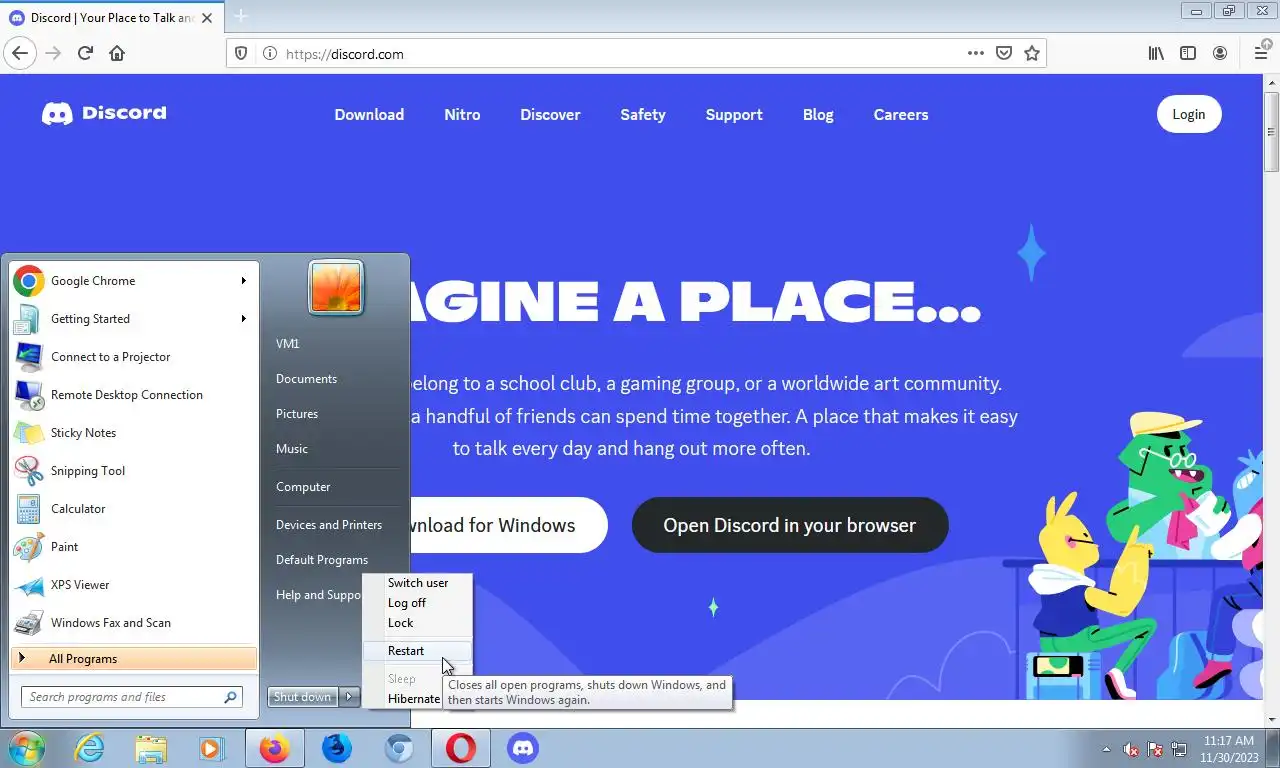The image size is (1280, 768).
Task: Close the Discord browser tab
Action: (207, 18)
